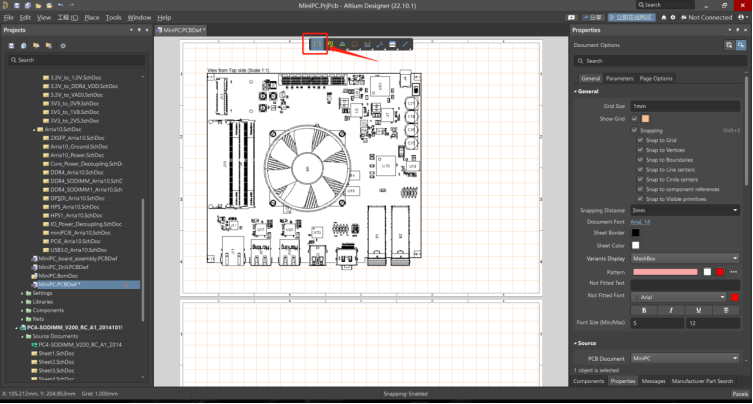Click the Arial, 14 document font link
Screen dimensions: 753x404
click(640, 221)
